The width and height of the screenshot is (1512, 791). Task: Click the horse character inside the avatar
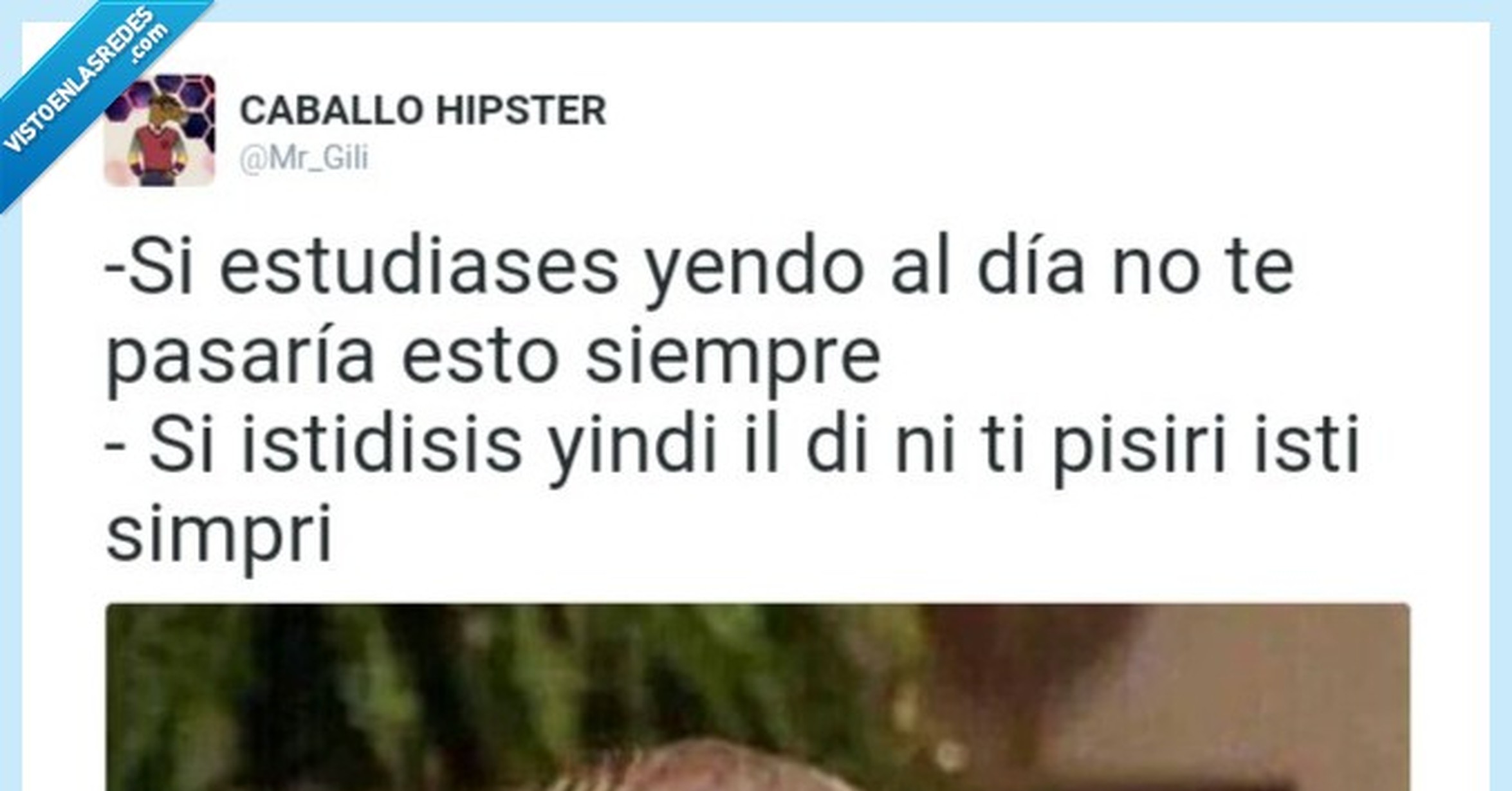click(158, 138)
